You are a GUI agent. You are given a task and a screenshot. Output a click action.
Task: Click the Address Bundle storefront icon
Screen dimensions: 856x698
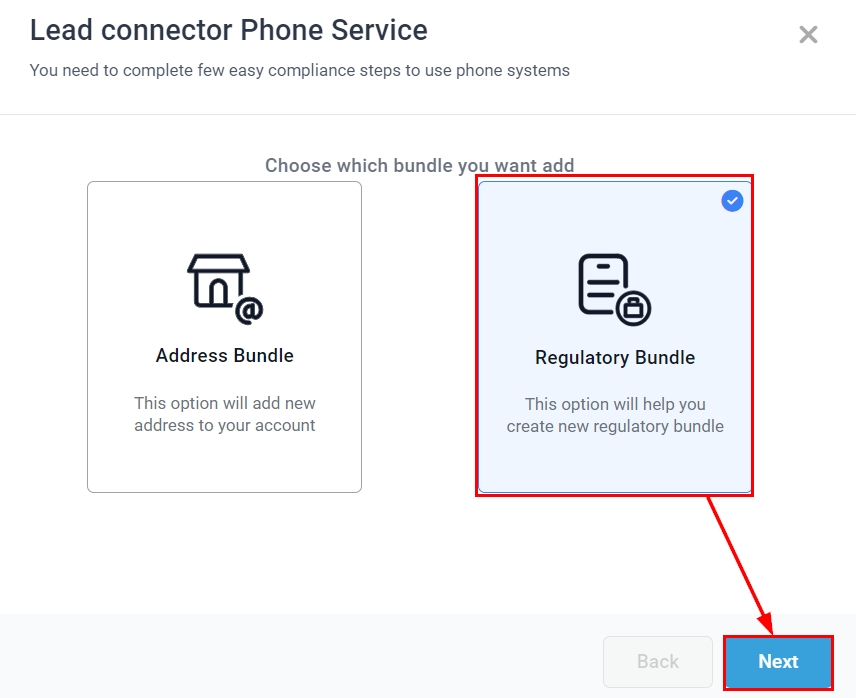click(x=218, y=281)
